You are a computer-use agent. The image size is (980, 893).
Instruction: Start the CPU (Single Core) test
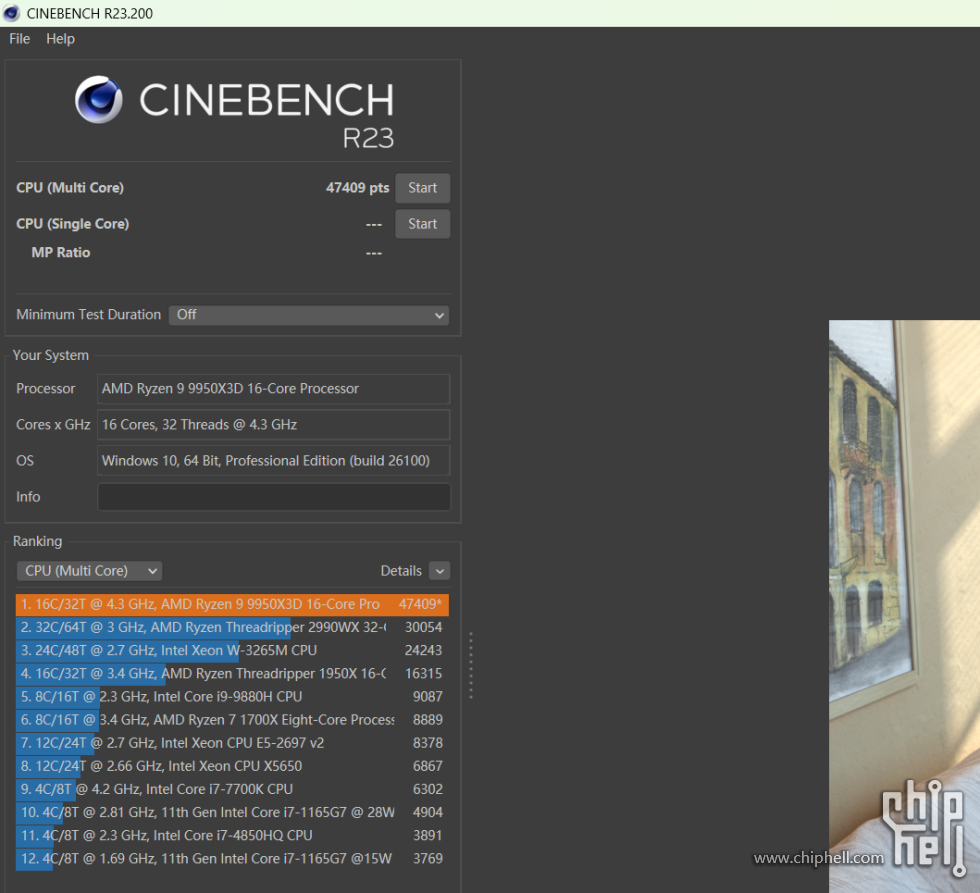pos(422,224)
